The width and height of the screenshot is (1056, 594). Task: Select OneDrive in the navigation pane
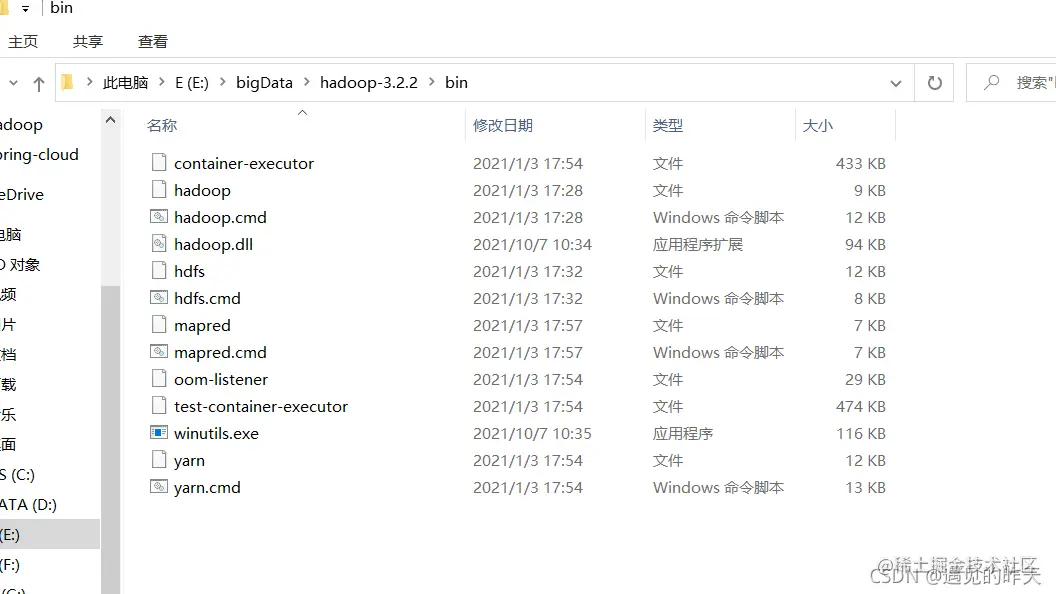click(22, 195)
